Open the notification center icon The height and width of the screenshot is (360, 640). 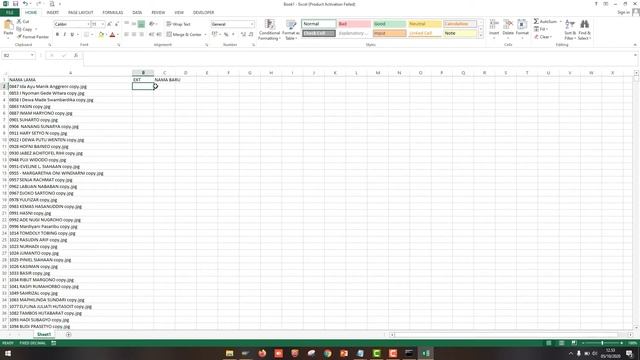pyautogui.click(x=629, y=353)
